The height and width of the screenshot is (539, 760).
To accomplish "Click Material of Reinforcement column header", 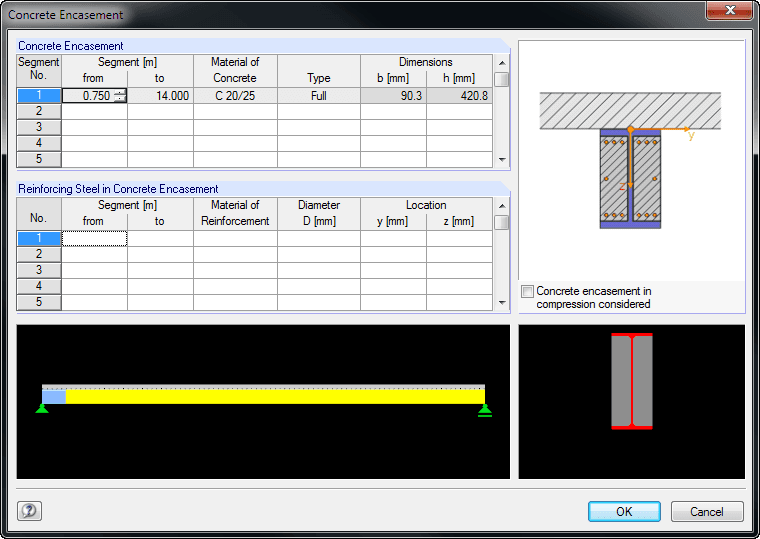I will coord(235,213).
